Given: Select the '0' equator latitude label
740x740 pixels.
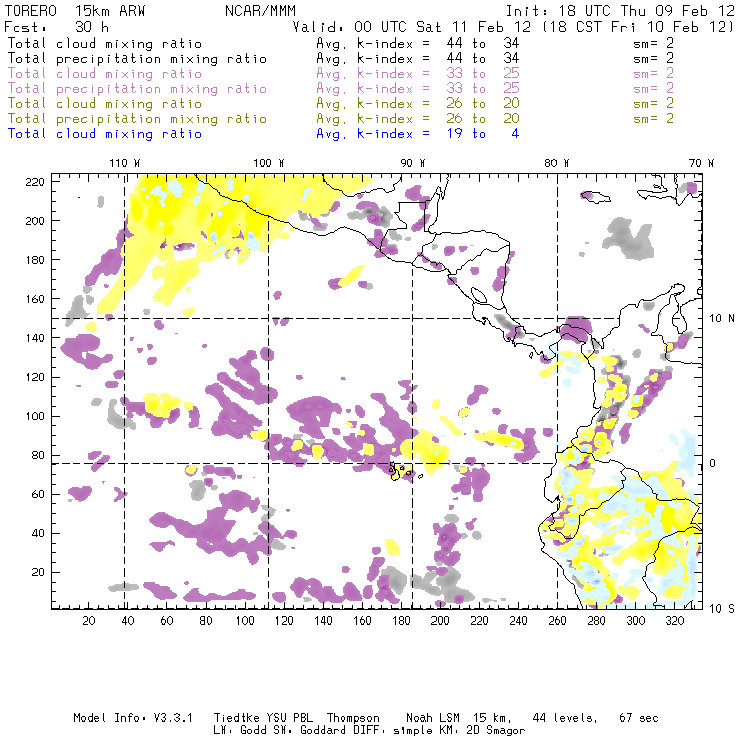Looking at the screenshot, I should coord(713,463).
